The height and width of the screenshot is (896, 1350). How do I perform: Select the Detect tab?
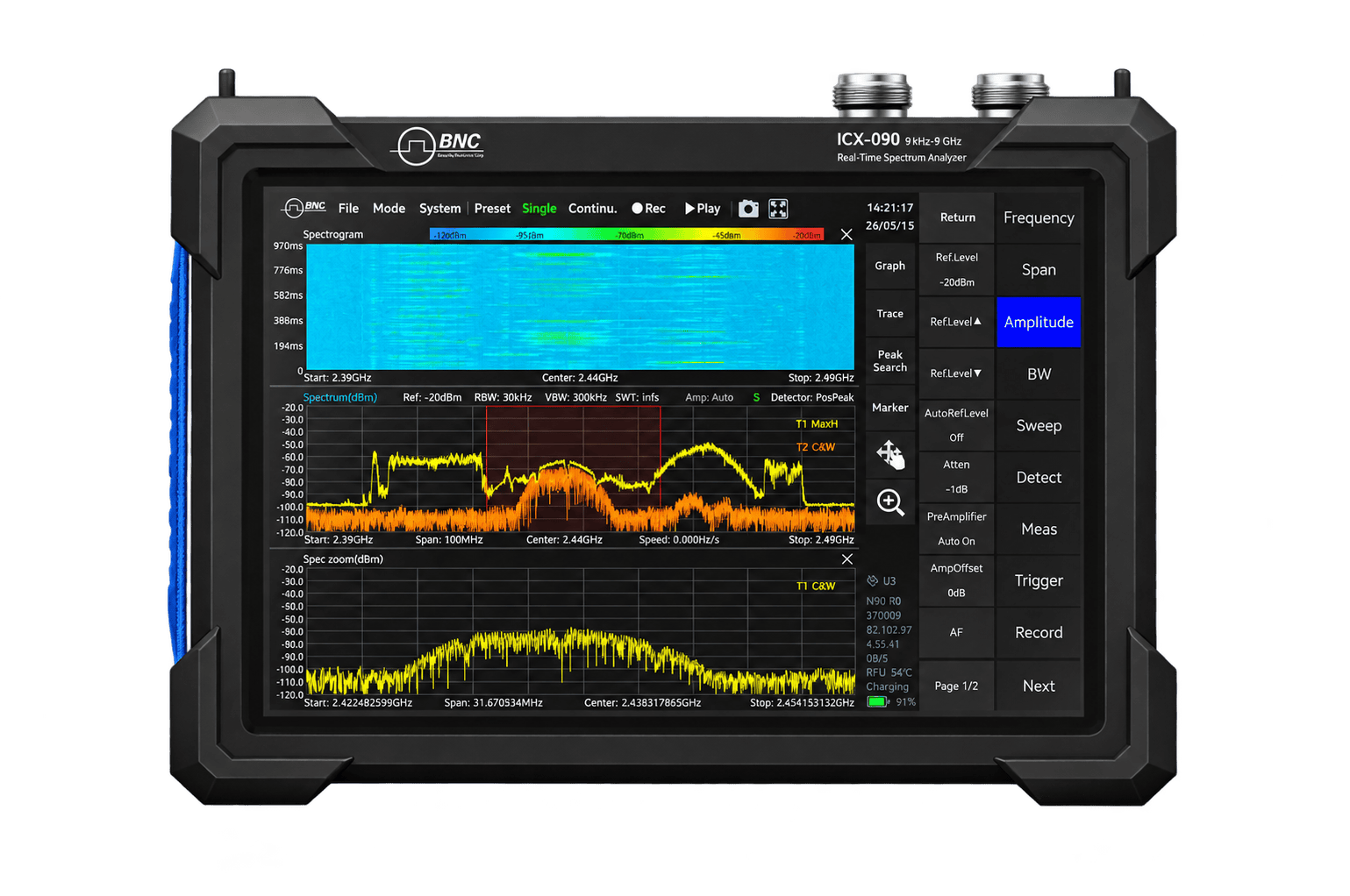point(1039,477)
